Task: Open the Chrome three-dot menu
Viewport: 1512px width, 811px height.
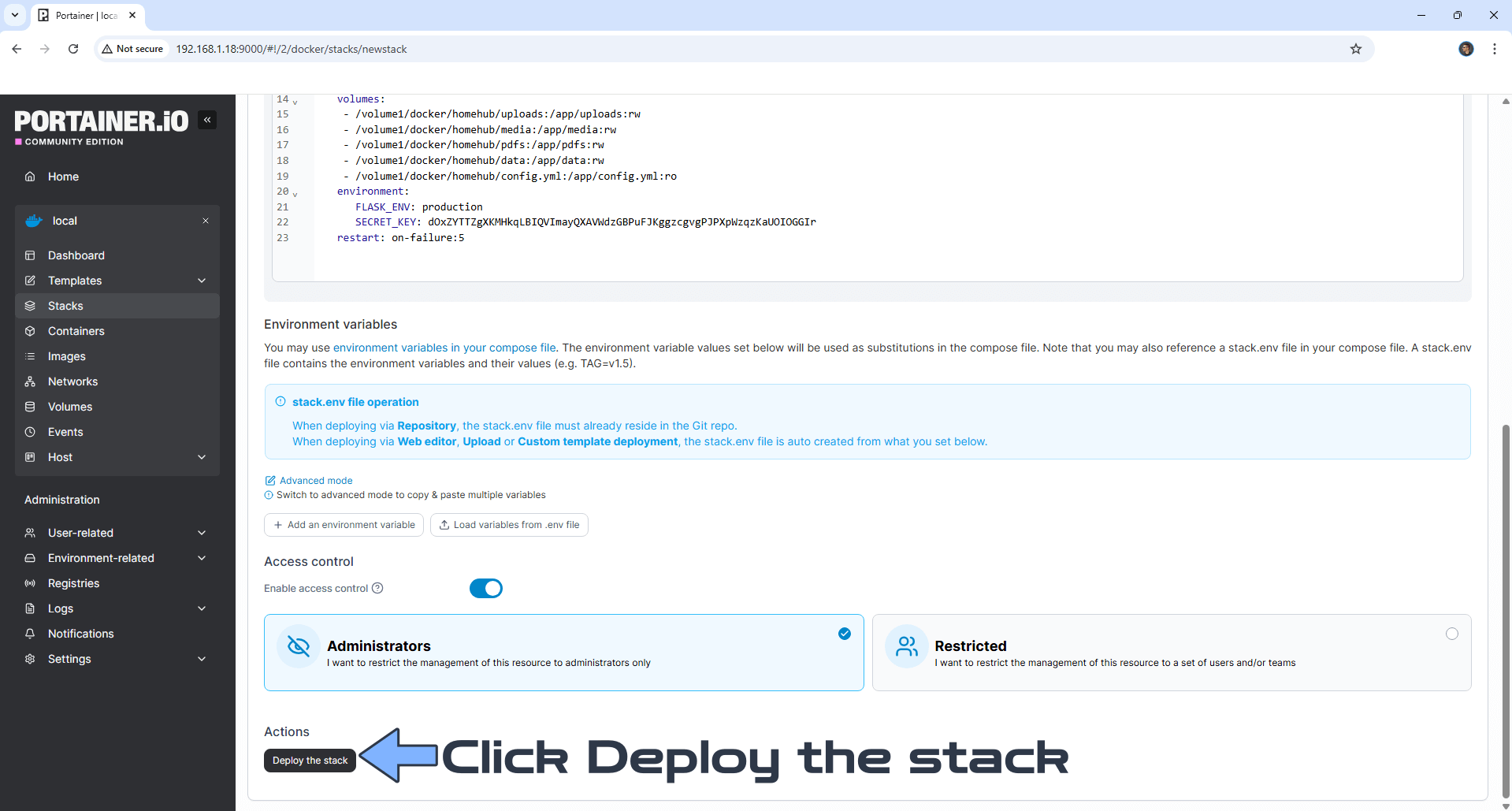Action: tap(1494, 49)
